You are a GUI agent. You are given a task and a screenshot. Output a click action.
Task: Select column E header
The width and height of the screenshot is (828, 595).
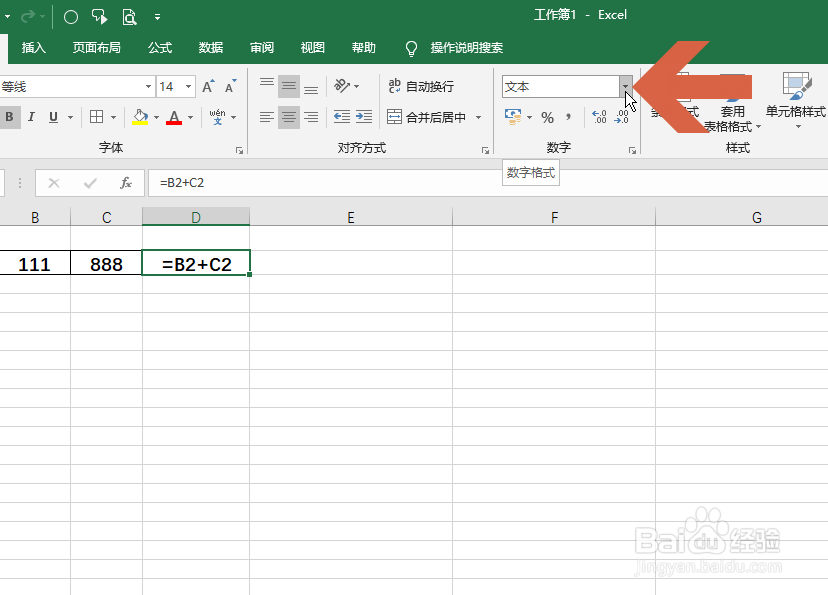tap(351, 218)
